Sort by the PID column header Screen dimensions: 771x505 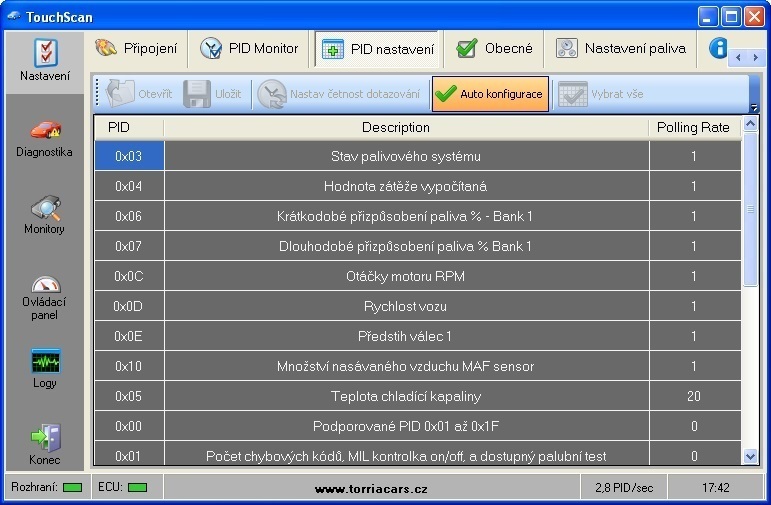point(129,127)
